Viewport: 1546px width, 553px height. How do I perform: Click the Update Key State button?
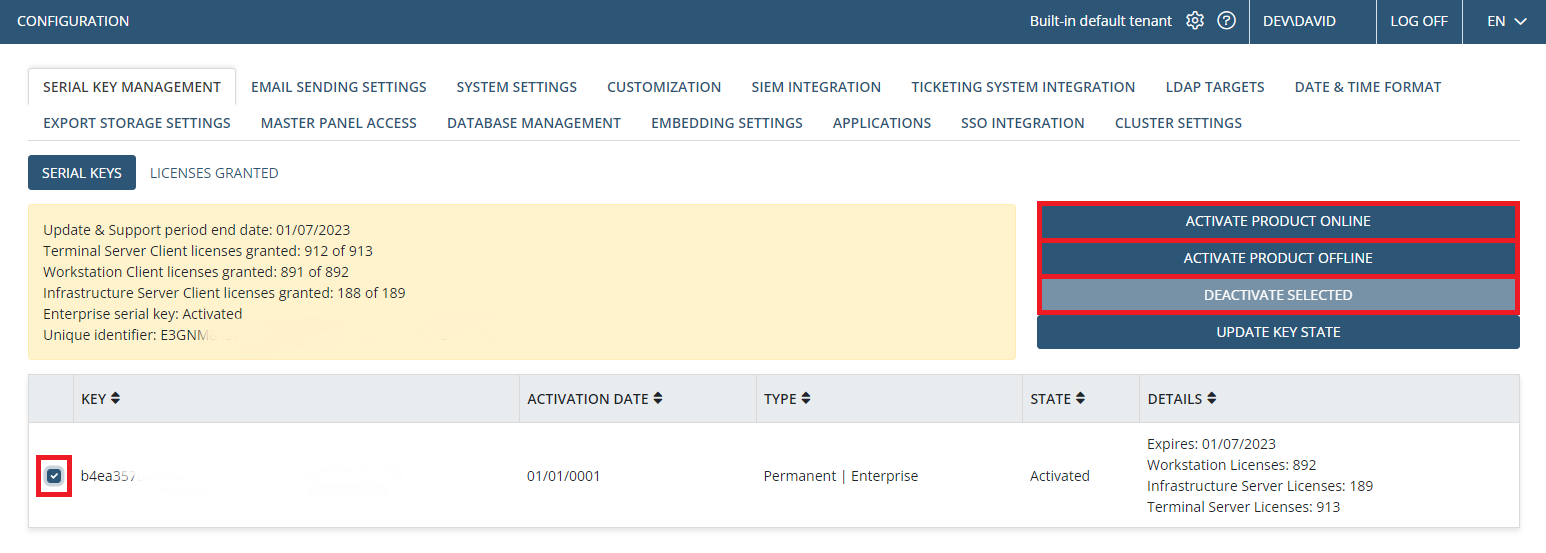point(1278,332)
